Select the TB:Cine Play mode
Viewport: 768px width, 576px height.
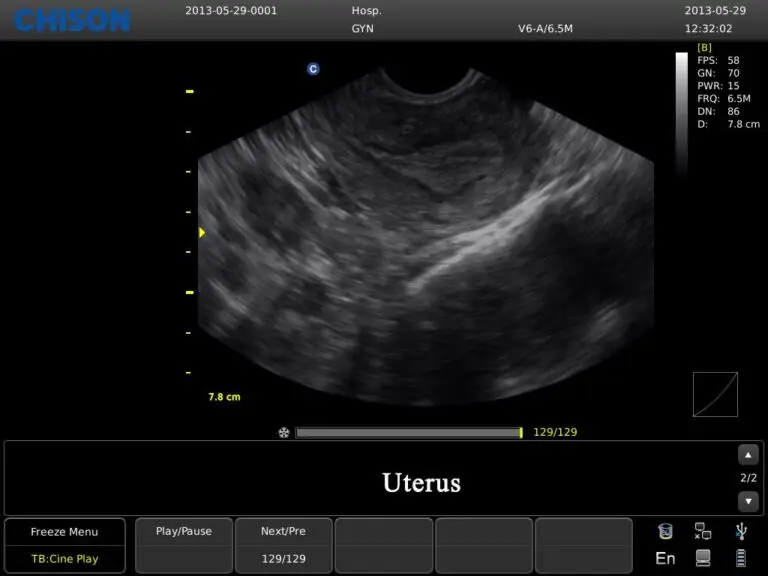(x=65, y=559)
